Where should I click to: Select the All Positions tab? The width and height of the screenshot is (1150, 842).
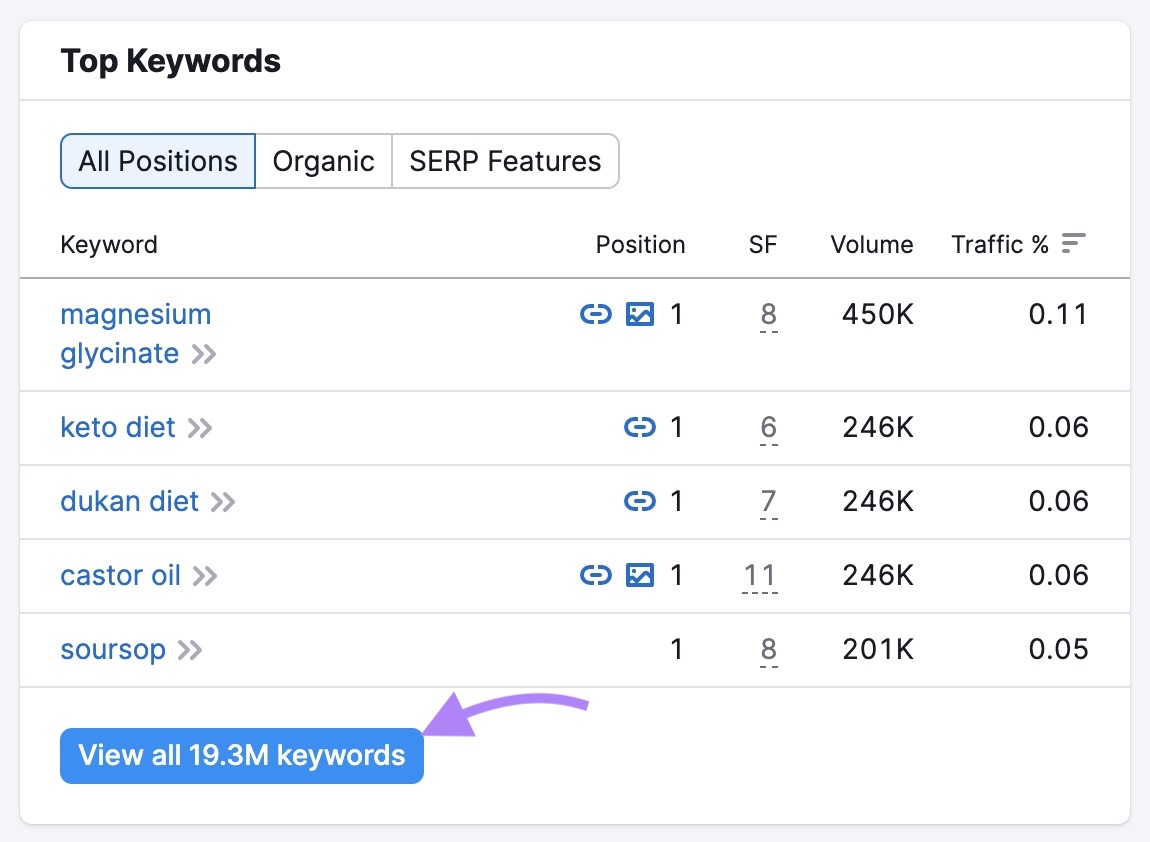point(157,160)
